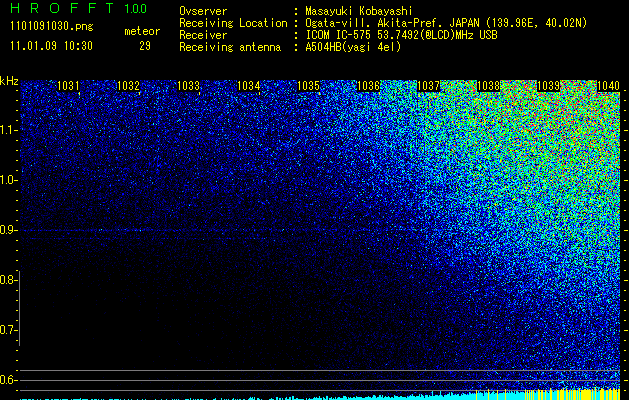Screen dimensions: 629x400
Task: Click the vertical white range bar beside the 0.8 label
Action: [x=20, y=308]
